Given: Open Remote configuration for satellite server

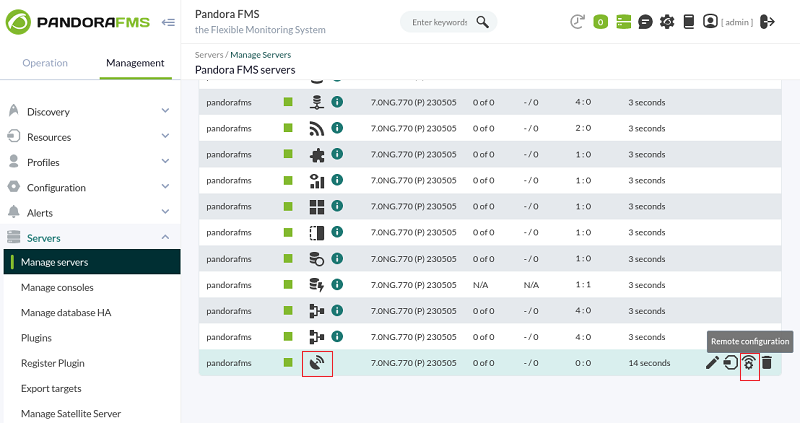Looking at the screenshot, I should 748,363.
